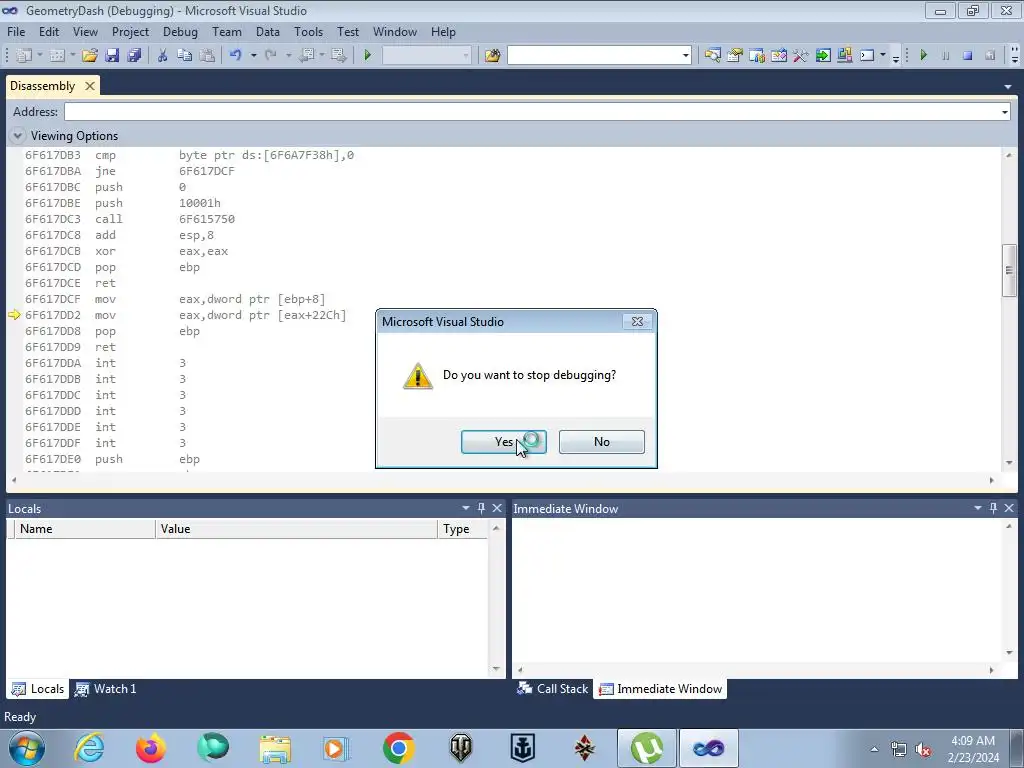Click the disassembly vertical scrollbar thumb

click(1010, 270)
